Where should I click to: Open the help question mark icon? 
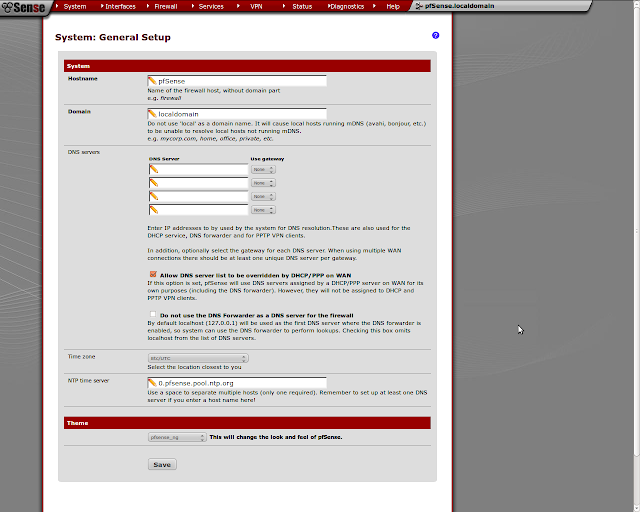click(x=436, y=36)
